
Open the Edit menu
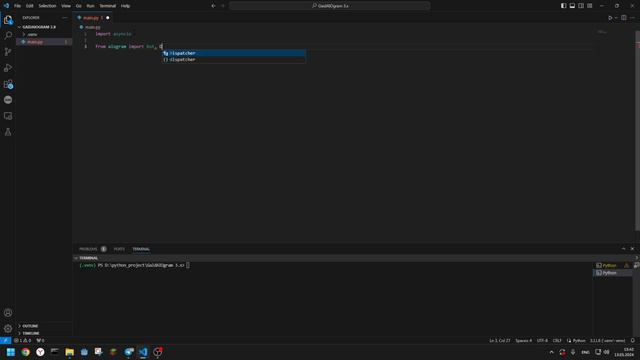(x=29, y=6)
